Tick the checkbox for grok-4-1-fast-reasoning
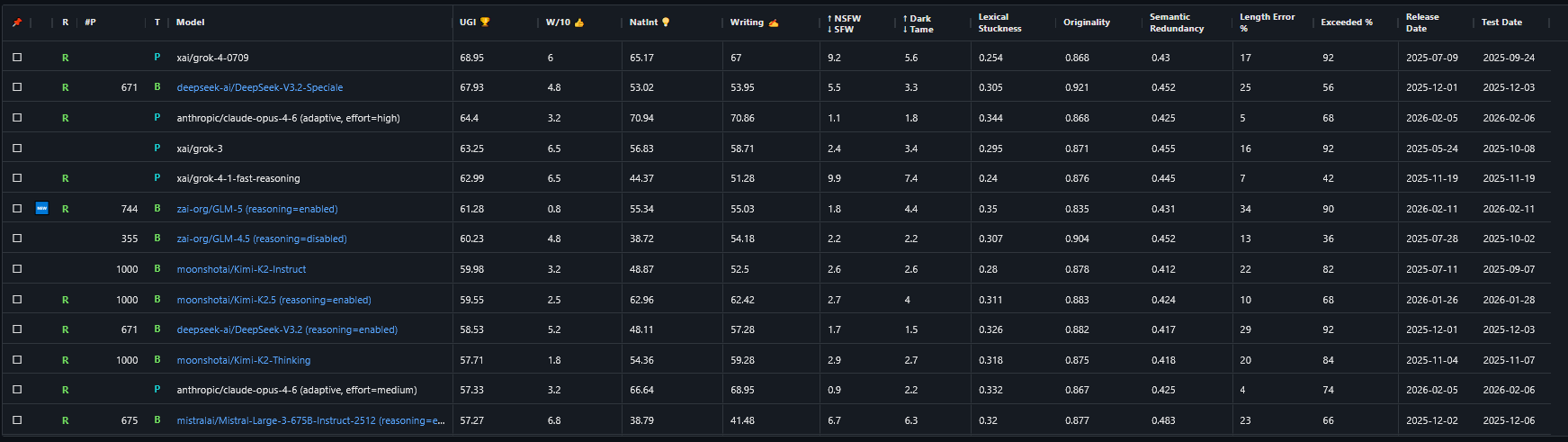This screenshot has width=1568, height=442. (17, 178)
